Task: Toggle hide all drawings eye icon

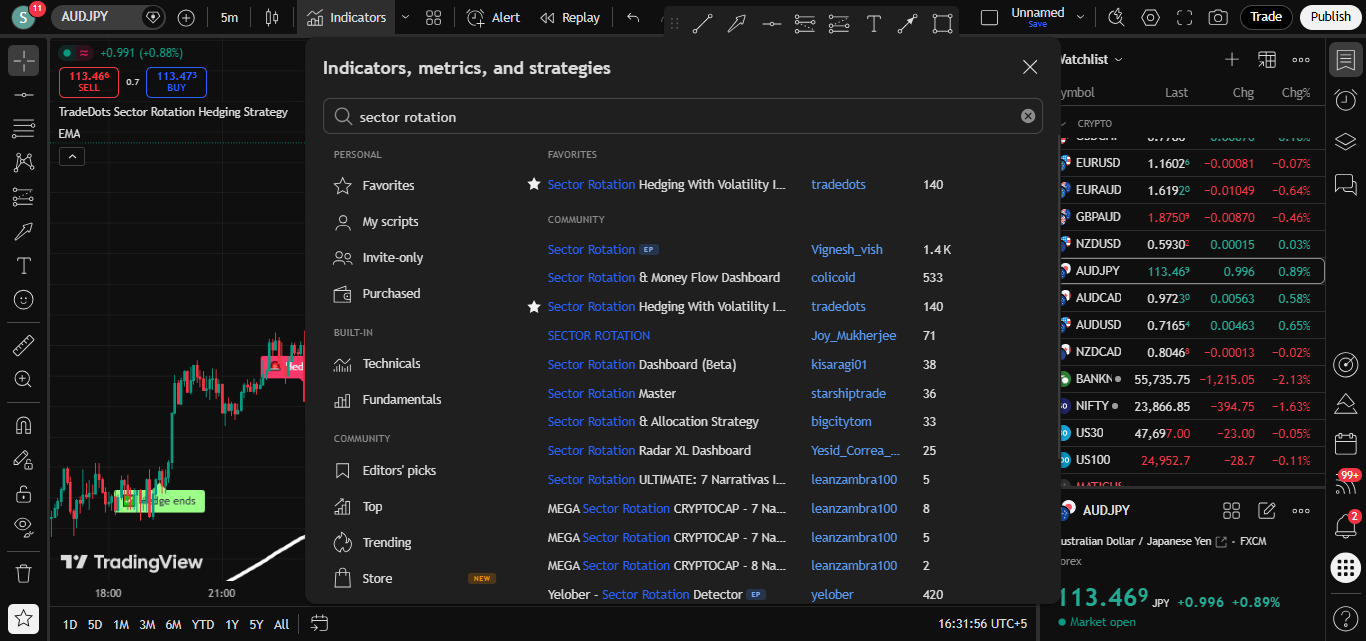Action: coord(24,525)
